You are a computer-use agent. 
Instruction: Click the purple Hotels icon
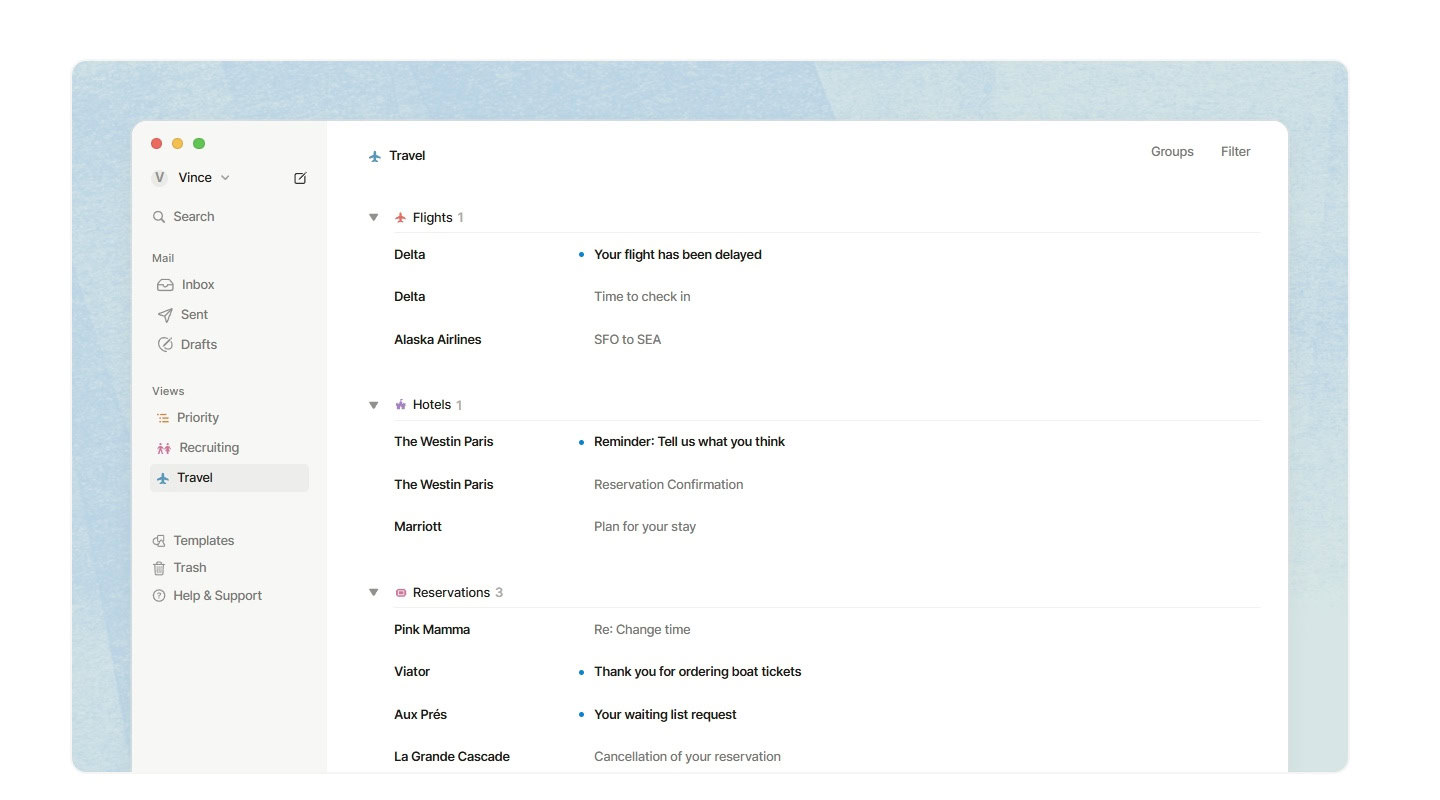(401, 405)
